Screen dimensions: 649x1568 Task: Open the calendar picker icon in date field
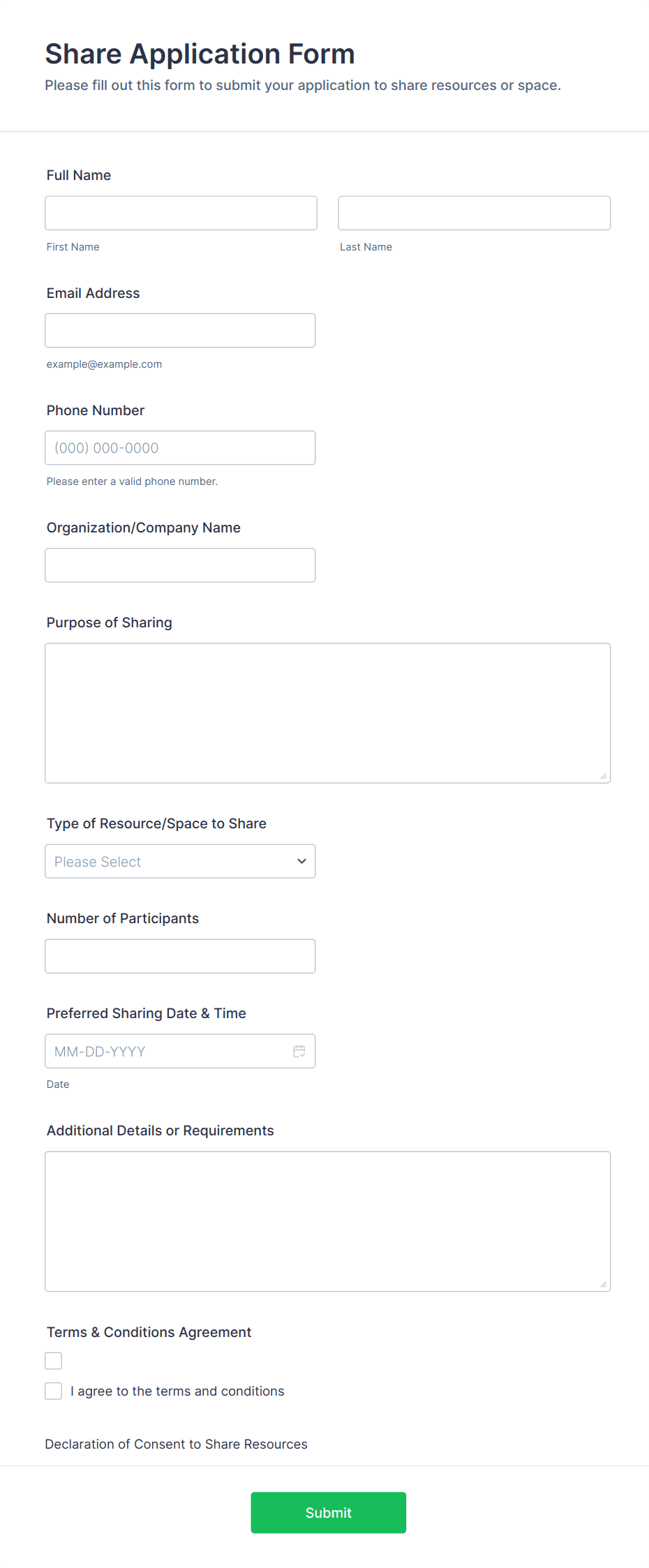coord(299,1051)
